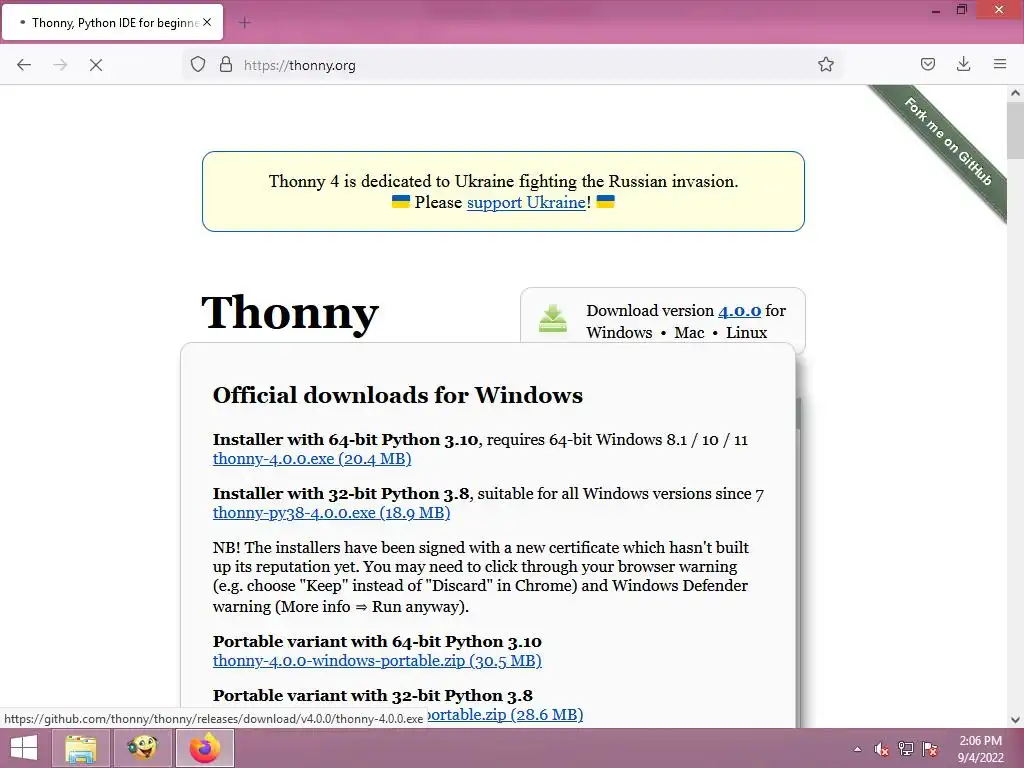Open the Firefox application menu
Viewport: 1024px width, 768px height.
click(1000, 64)
